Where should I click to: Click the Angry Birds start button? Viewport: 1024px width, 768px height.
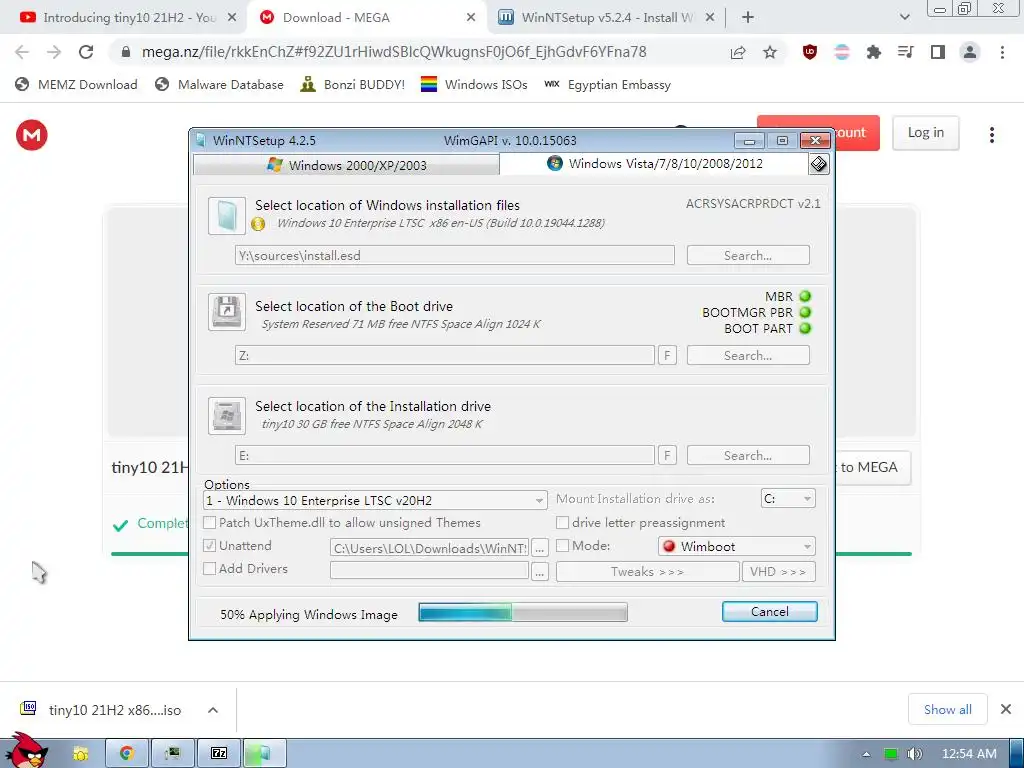pyautogui.click(x=26, y=751)
